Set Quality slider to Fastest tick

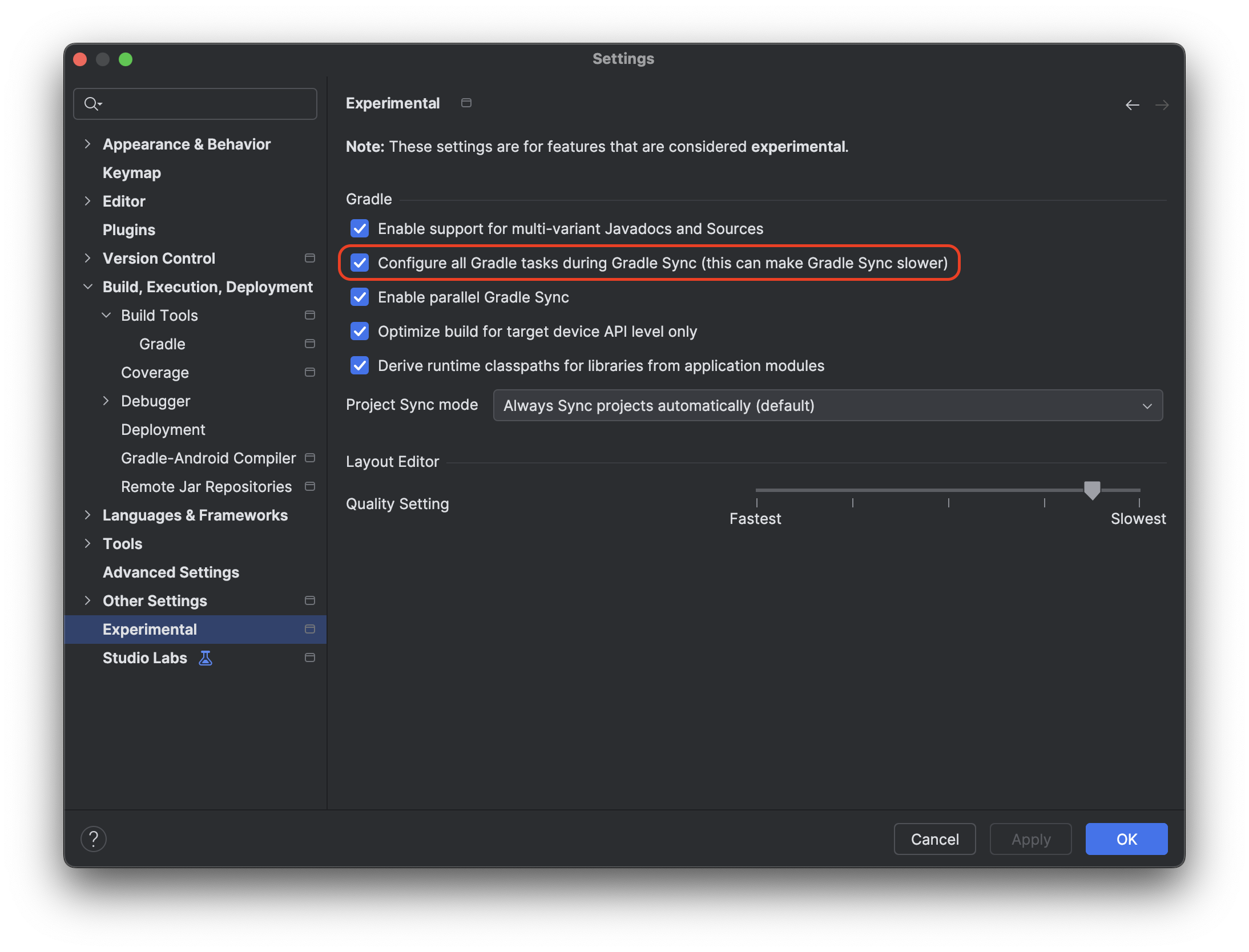click(x=757, y=502)
